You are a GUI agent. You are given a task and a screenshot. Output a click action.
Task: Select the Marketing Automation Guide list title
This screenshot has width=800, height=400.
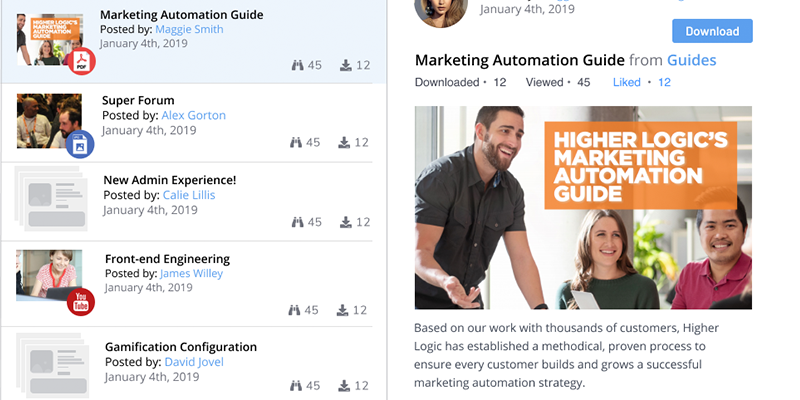182,15
